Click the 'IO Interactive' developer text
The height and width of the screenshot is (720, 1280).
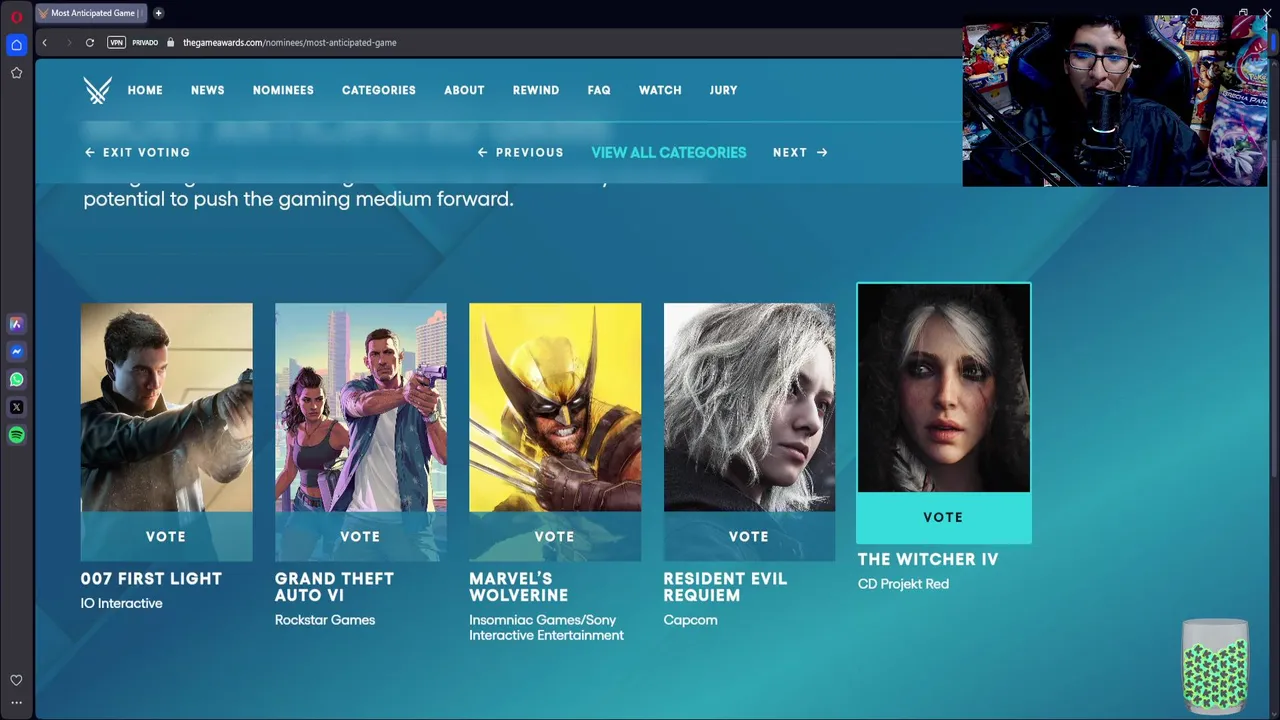pyautogui.click(x=121, y=603)
